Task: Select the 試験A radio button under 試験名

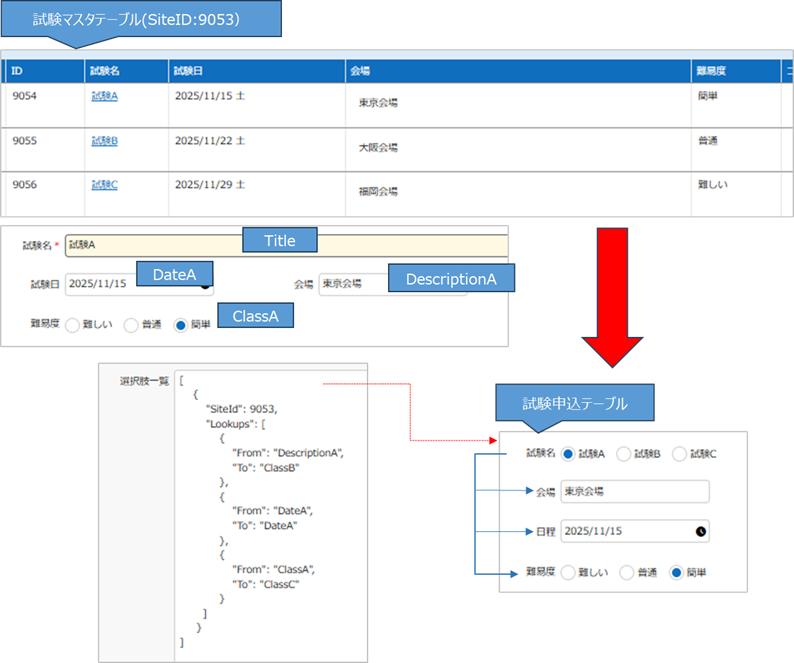Action: [569, 454]
